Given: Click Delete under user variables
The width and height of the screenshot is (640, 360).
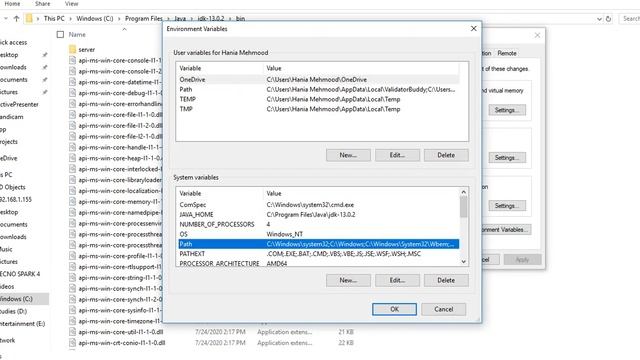Looking at the screenshot, I should (446, 155).
